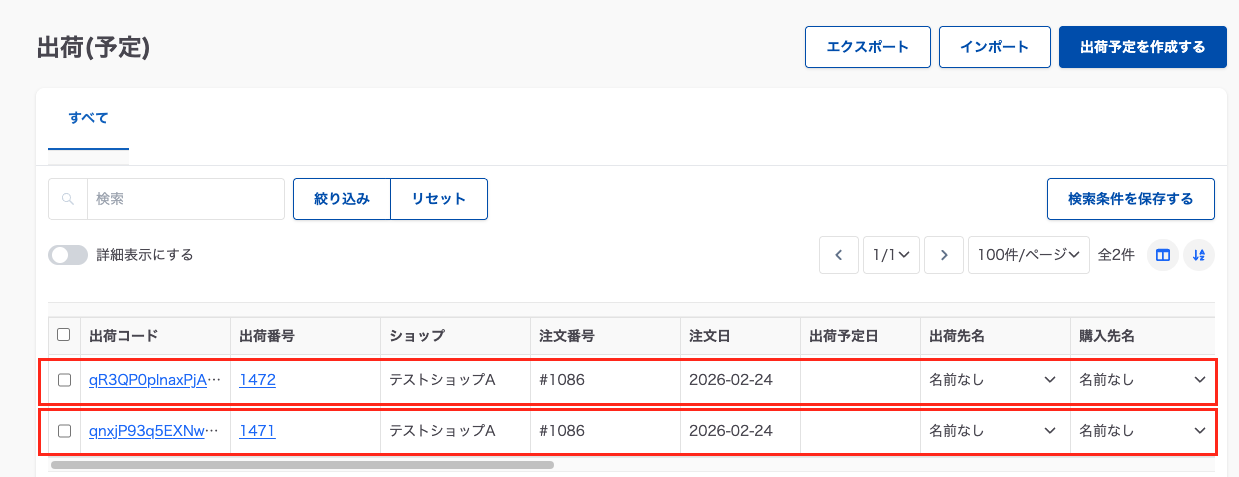Toggle 詳細表示にする switch
The image size is (1239, 477).
tap(68, 255)
